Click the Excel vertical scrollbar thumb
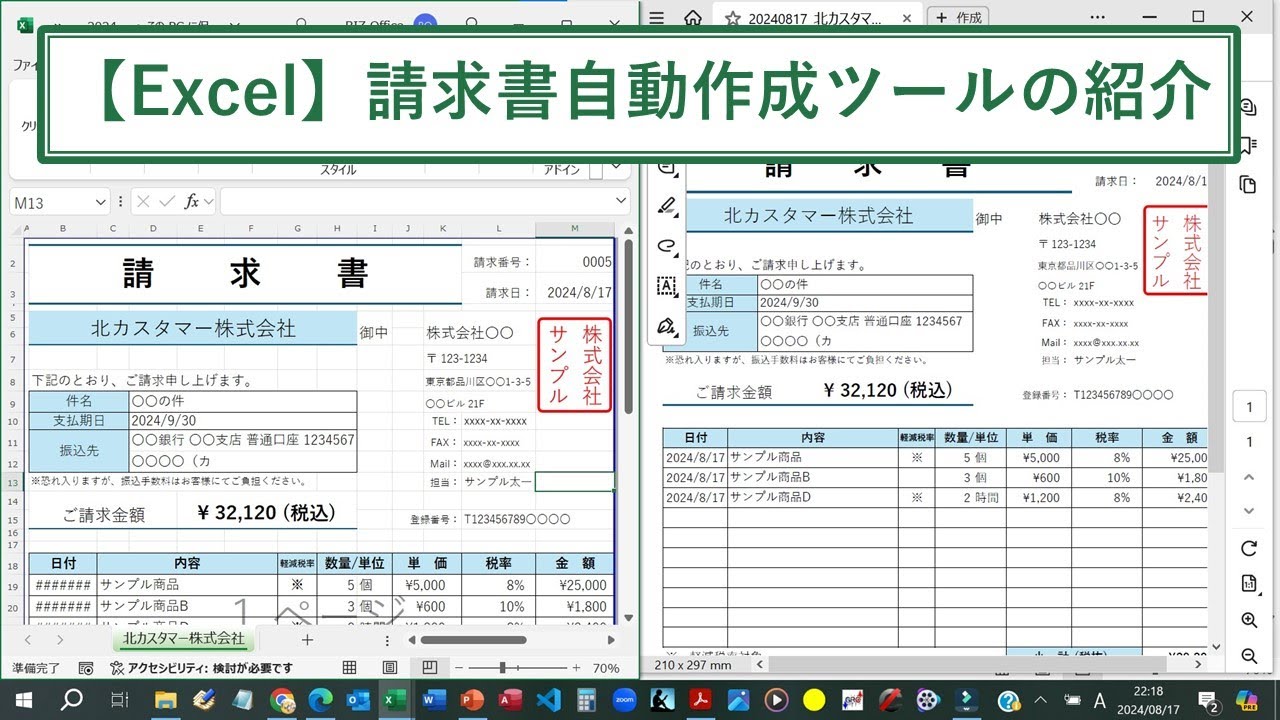Viewport: 1280px width, 720px height. [628, 325]
